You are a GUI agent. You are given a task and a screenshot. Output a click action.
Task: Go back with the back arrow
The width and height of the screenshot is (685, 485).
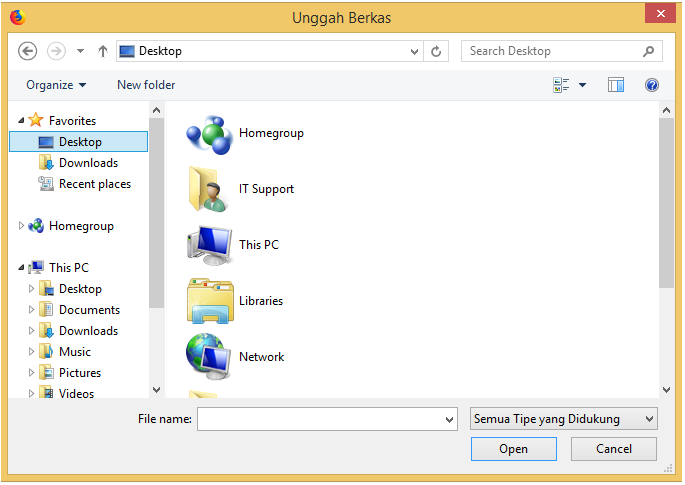coord(27,51)
